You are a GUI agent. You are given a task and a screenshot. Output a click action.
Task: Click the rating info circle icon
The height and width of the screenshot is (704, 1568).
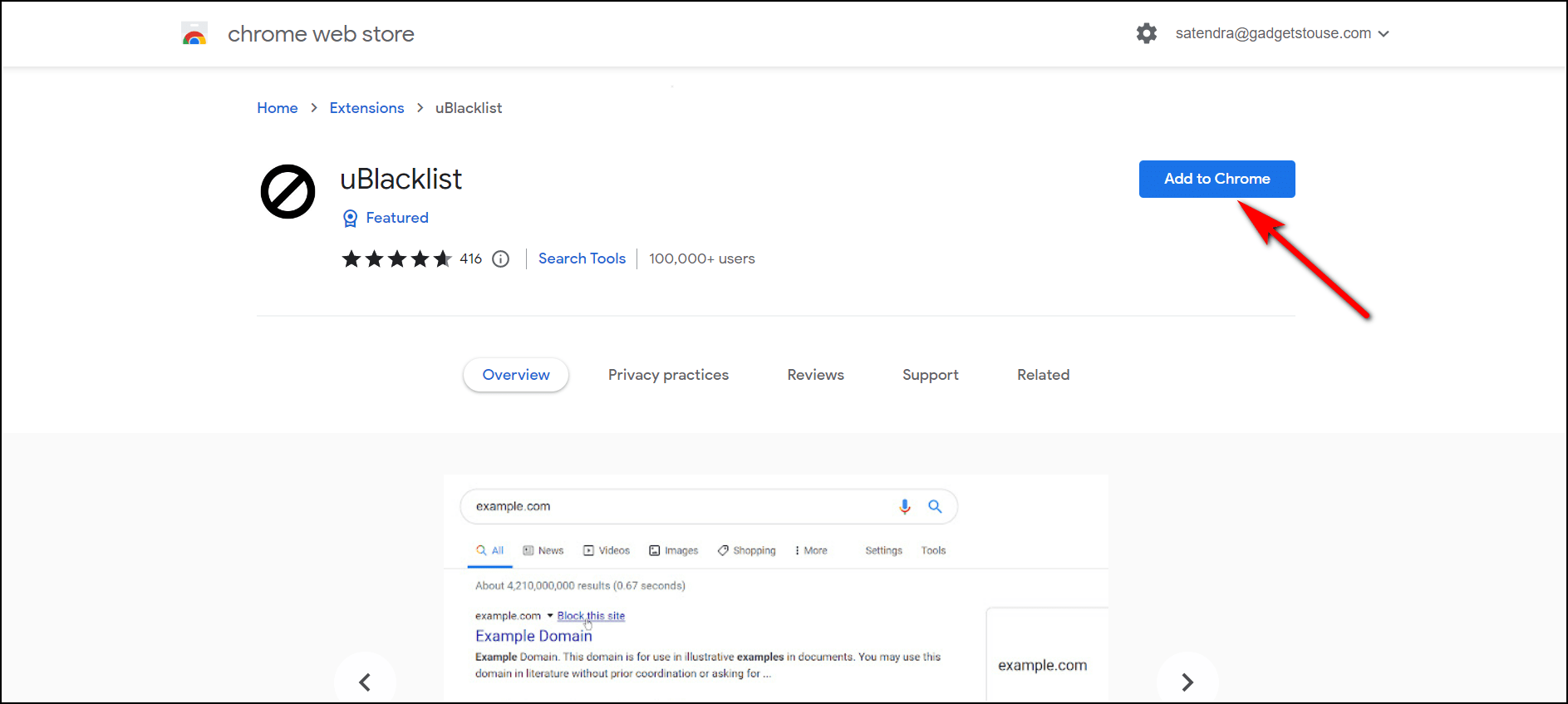point(500,259)
